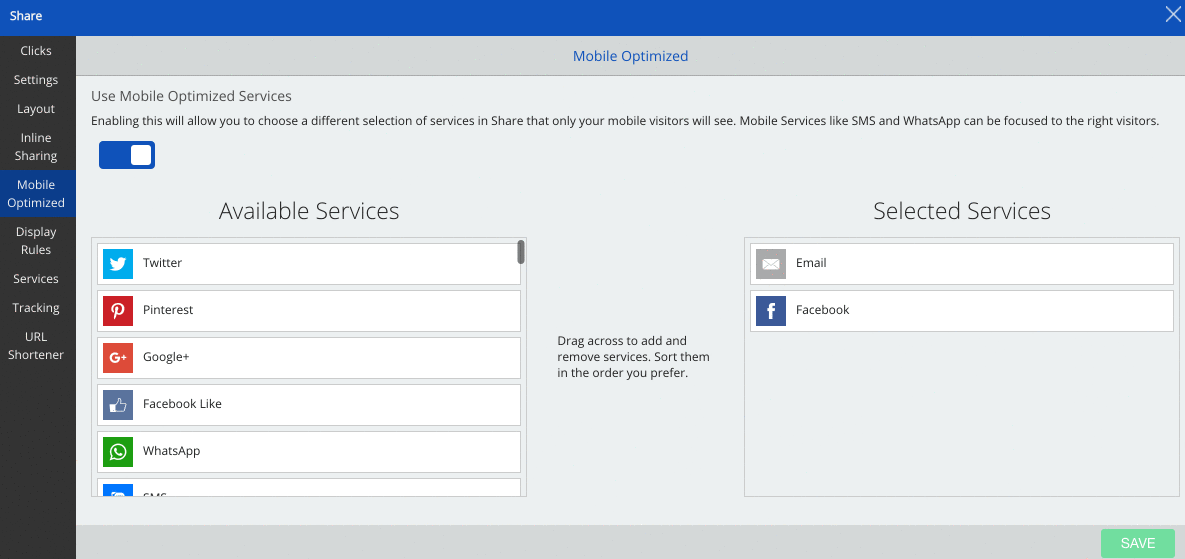The height and width of the screenshot is (559, 1185).
Task: Click the WhatsApp service icon
Action: coord(118,451)
